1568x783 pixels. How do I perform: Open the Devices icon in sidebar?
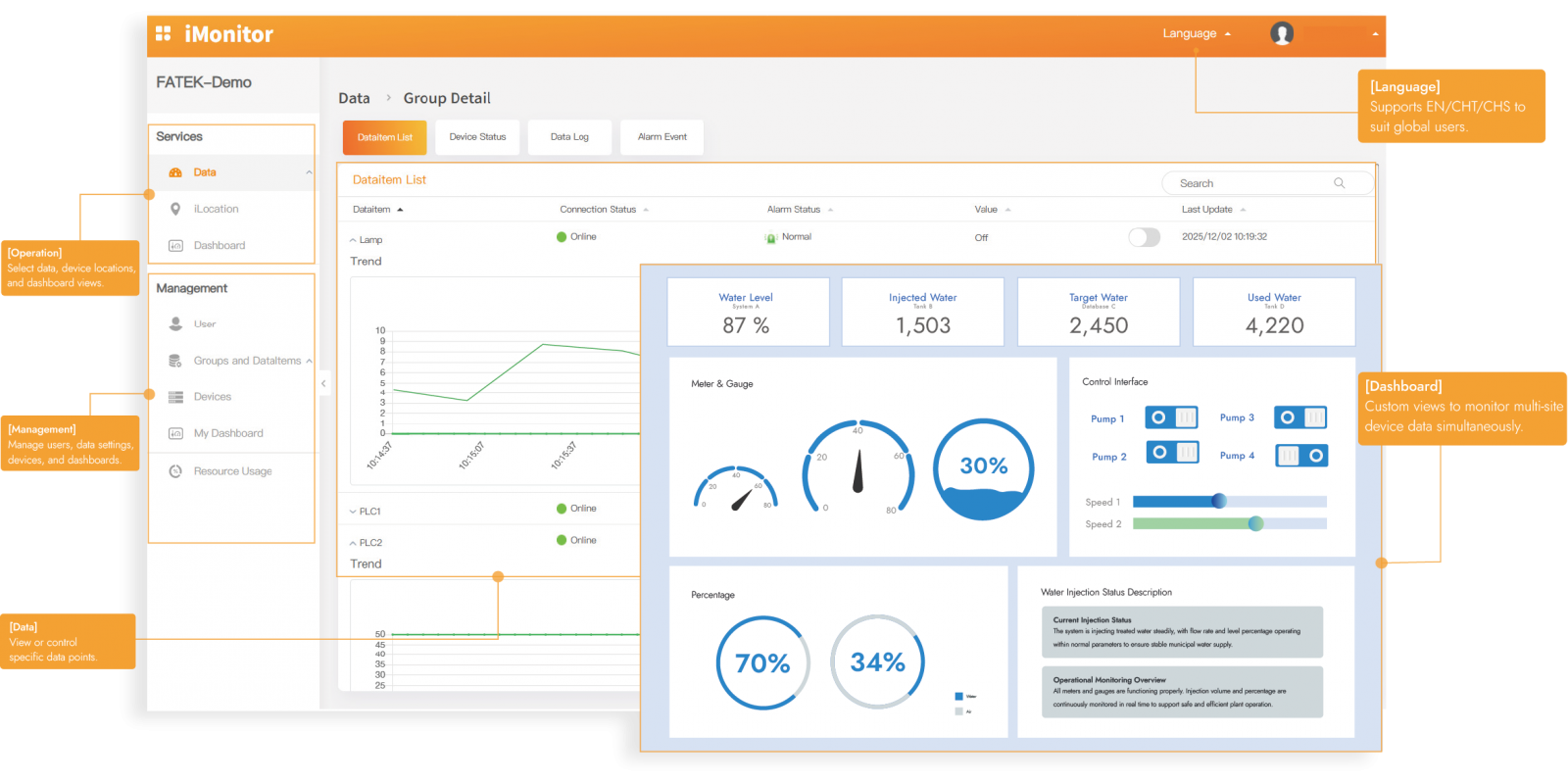tap(175, 397)
